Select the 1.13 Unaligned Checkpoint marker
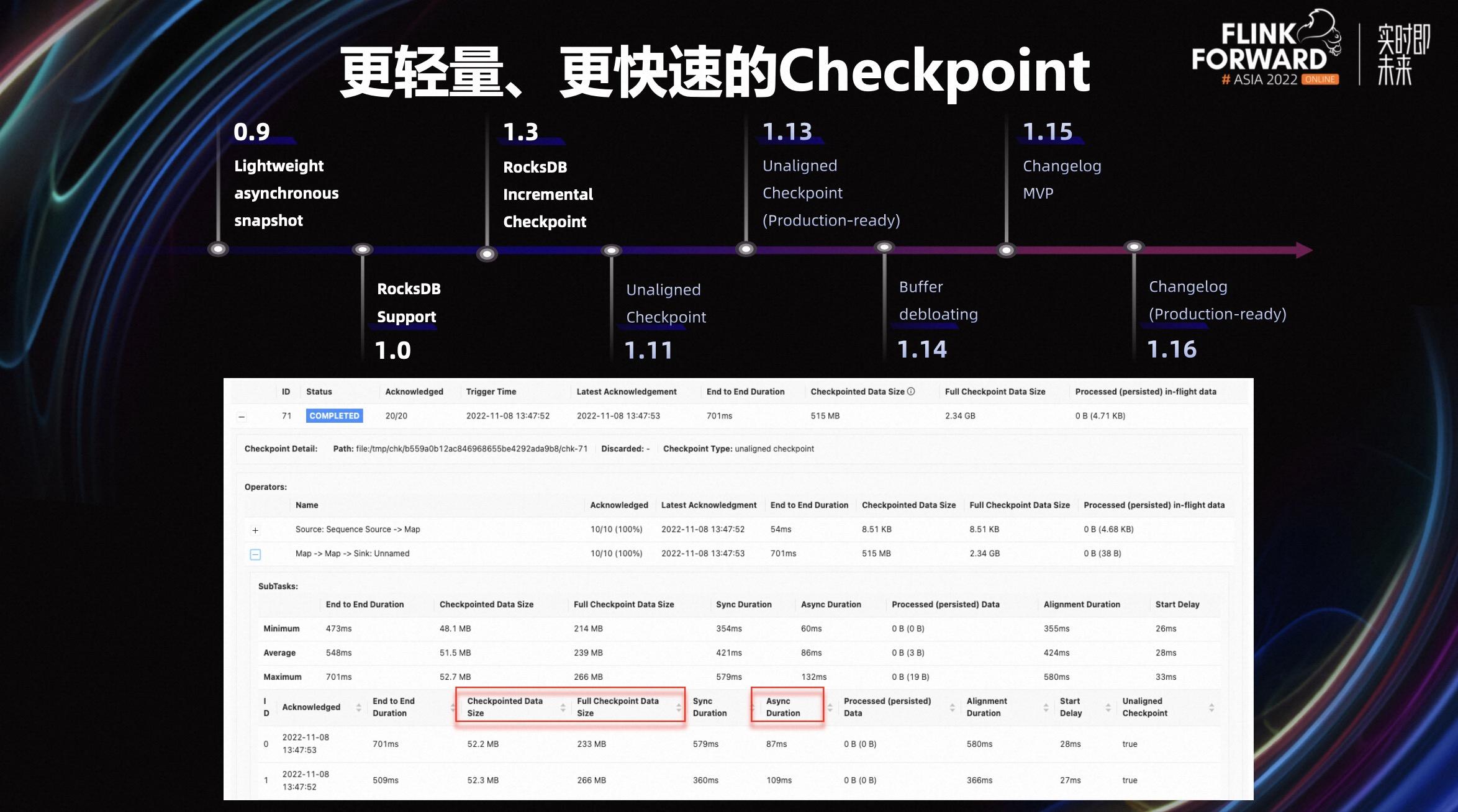 [747, 248]
